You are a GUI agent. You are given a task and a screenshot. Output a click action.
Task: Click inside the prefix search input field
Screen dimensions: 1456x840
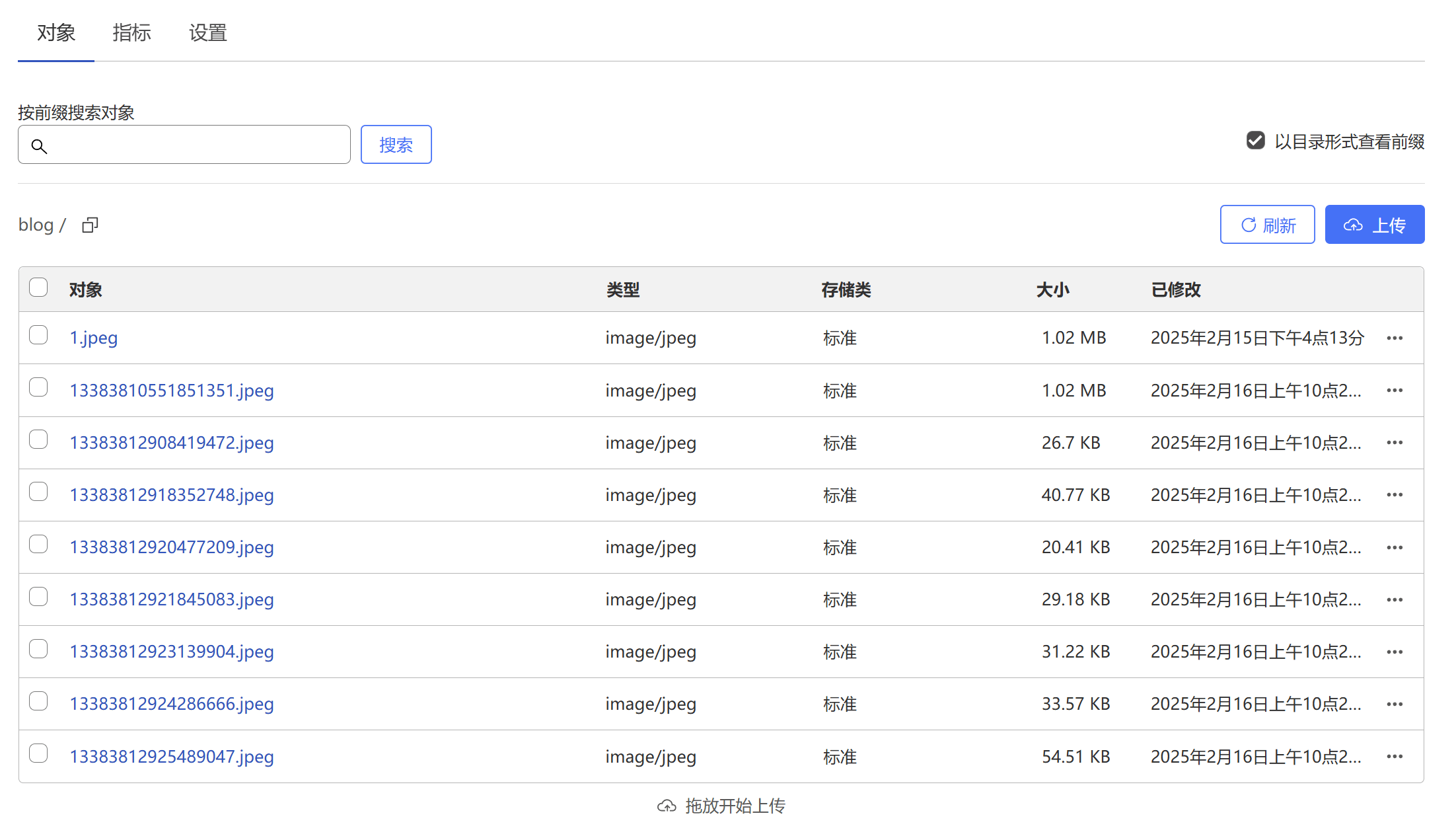(198, 145)
